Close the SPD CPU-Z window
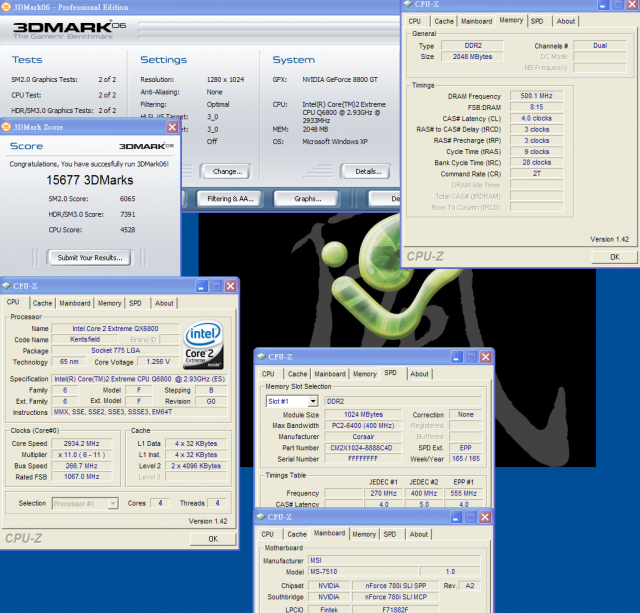The width and height of the screenshot is (640, 613). [486, 357]
